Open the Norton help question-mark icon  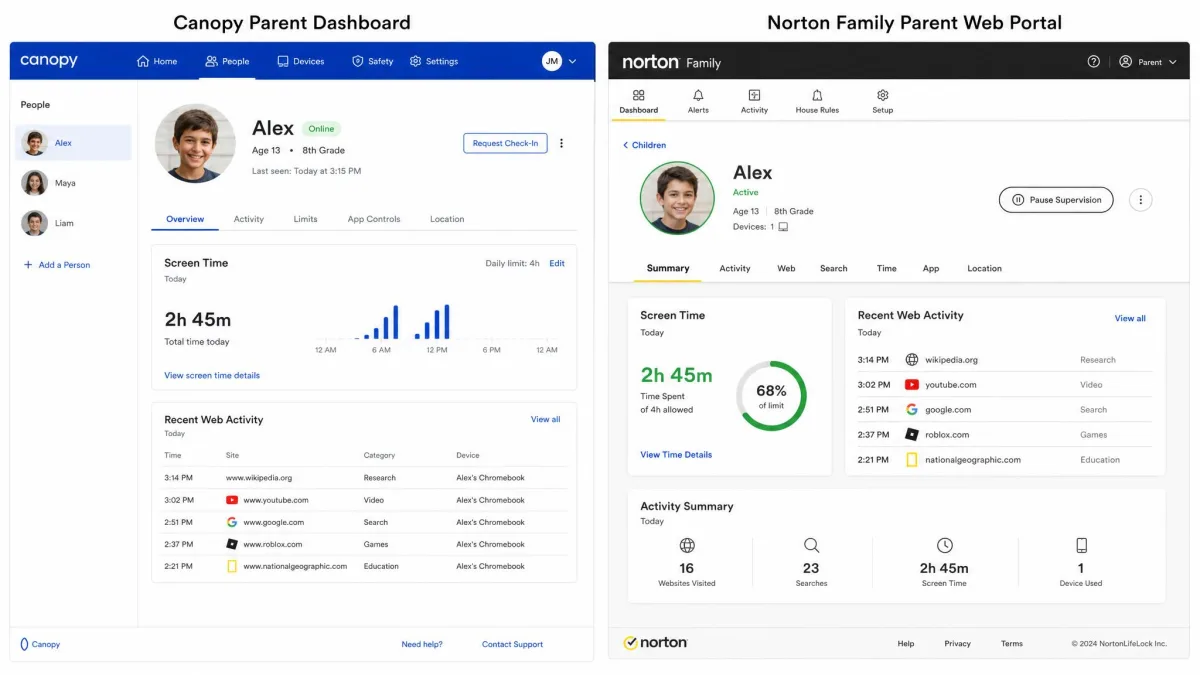[x=1093, y=62]
